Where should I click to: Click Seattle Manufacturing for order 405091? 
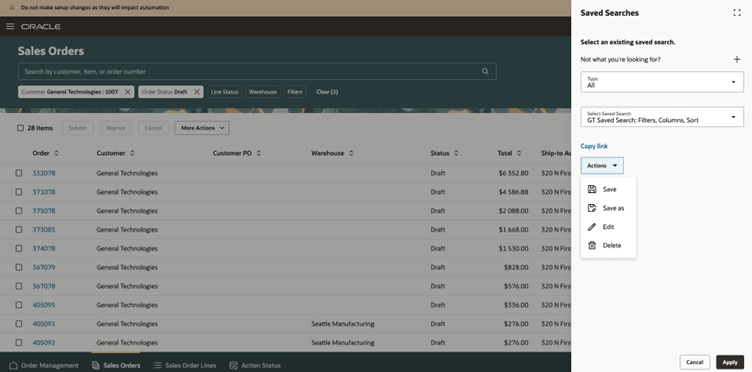point(342,324)
